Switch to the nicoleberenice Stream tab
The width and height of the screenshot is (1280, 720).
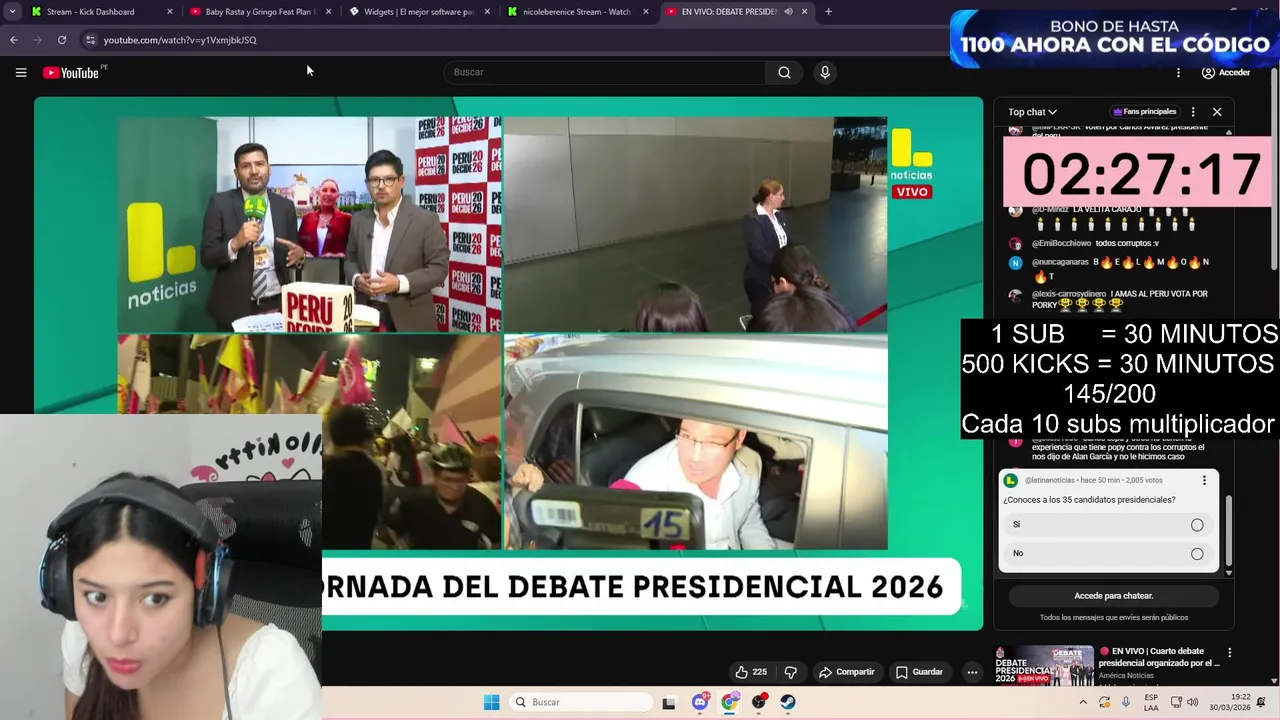[x=577, y=12]
